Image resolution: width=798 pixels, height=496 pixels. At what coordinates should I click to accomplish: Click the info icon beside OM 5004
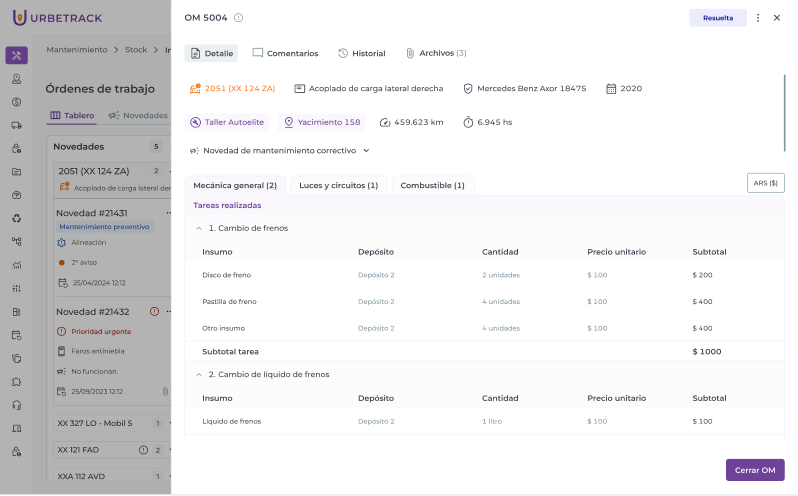click(238, 18)
